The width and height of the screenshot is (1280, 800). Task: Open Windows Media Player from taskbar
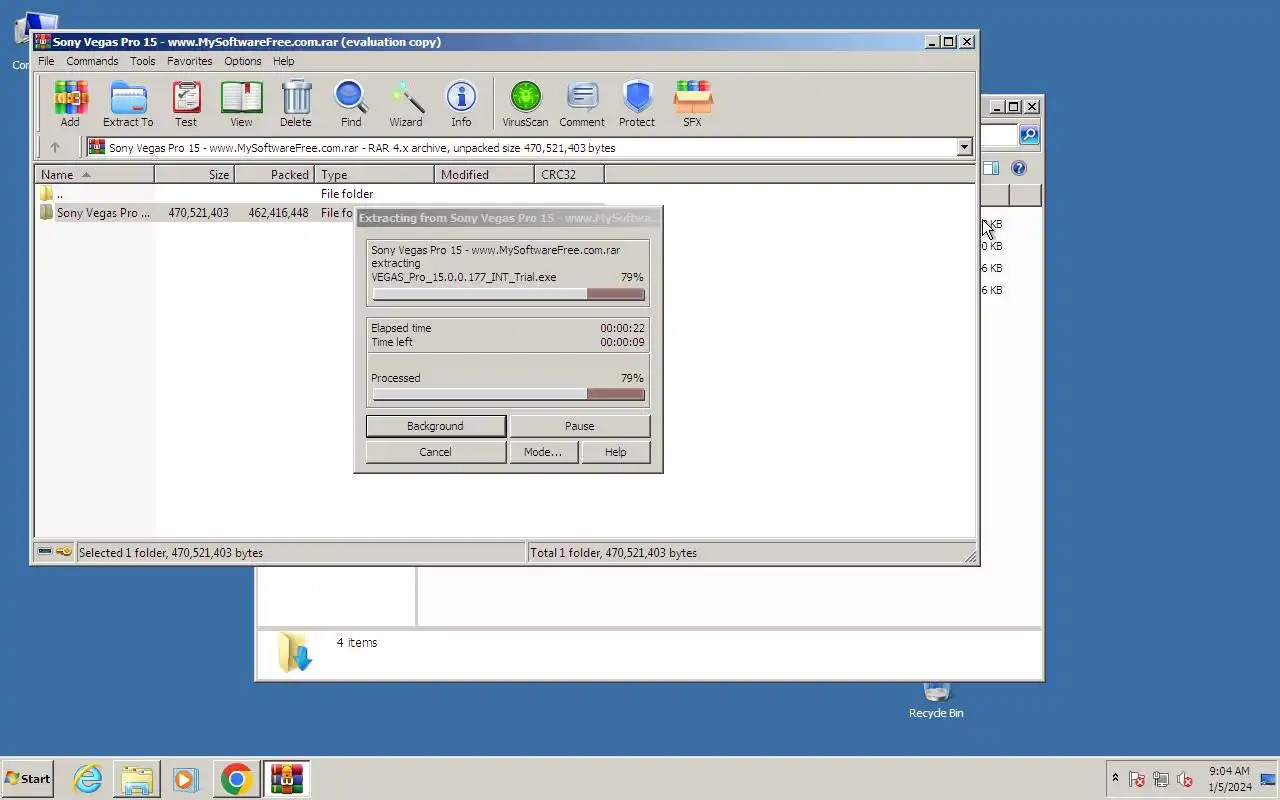186,779
